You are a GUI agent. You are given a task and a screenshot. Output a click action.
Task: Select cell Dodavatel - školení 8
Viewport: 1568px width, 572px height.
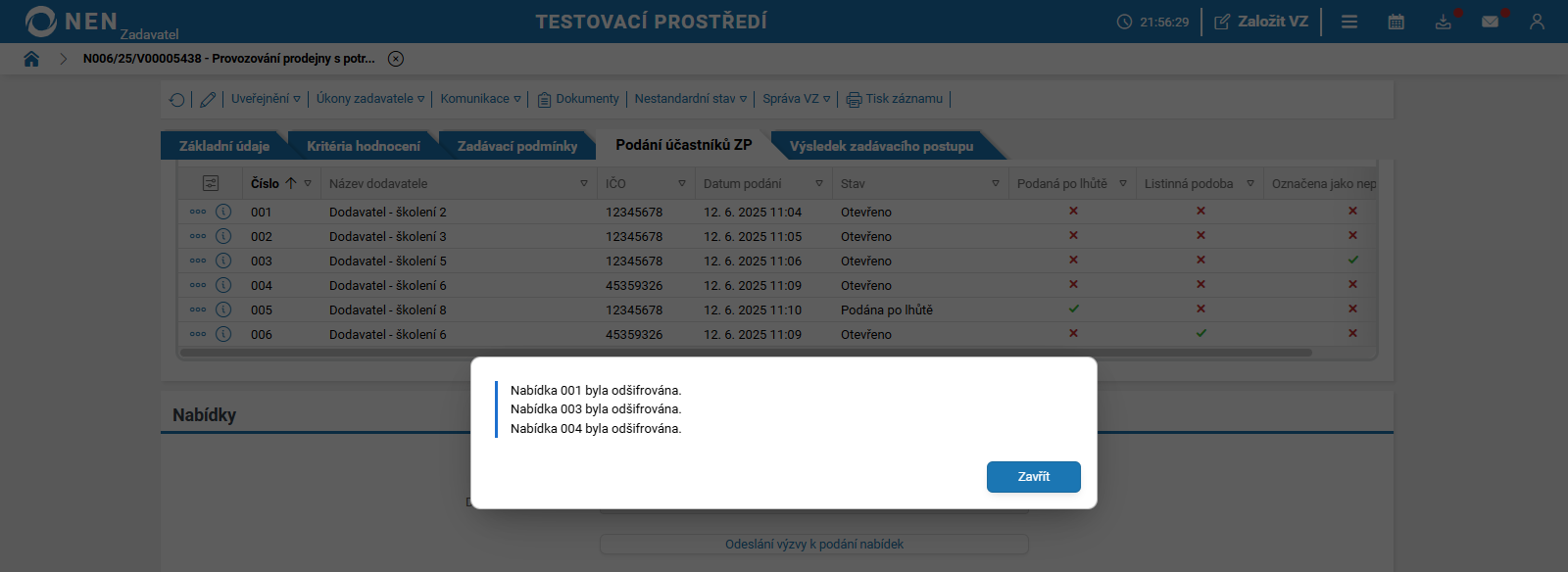(x=388, y=310)
